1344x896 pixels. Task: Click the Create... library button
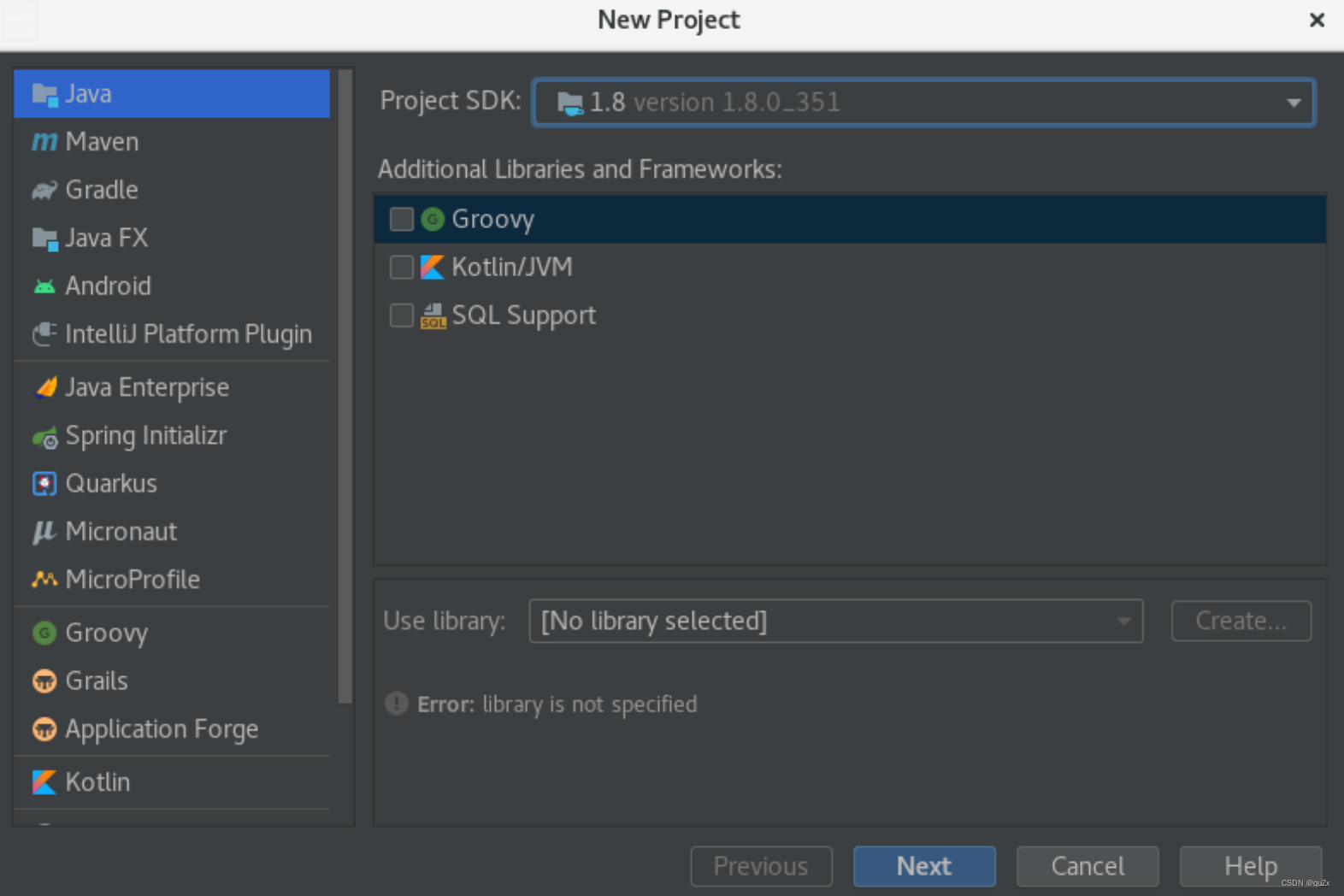coord(1241,621)
